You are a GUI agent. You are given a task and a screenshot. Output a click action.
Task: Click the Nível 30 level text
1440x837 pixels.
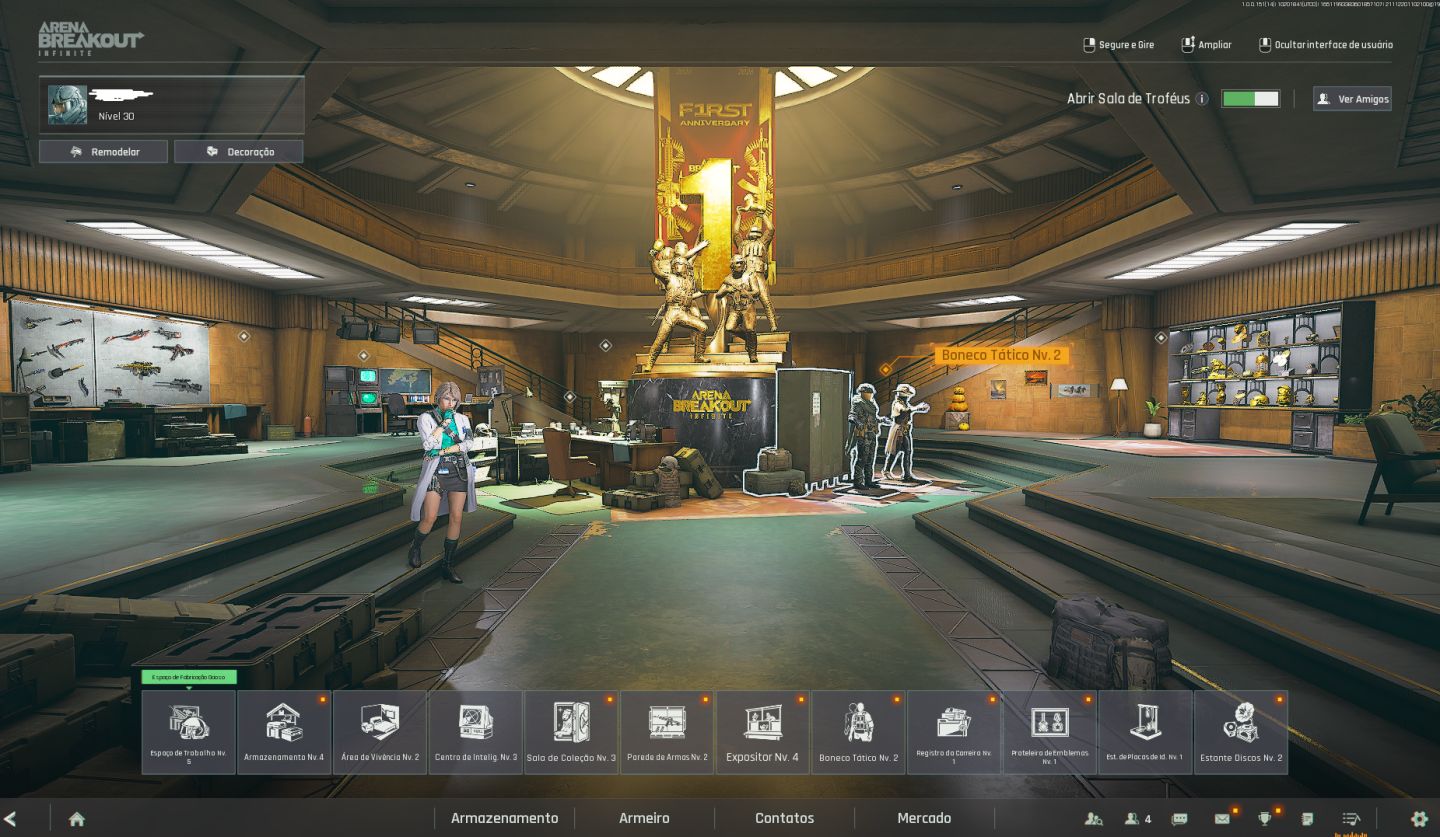click(x=116, y=116)
